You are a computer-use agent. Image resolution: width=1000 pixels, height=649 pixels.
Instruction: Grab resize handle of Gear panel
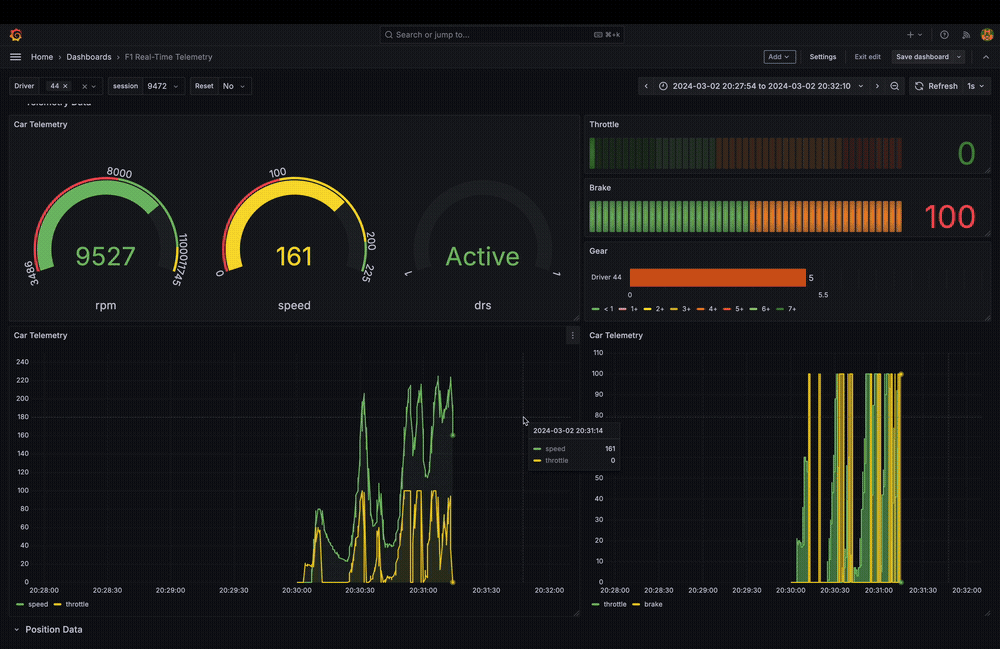[987, 317]
